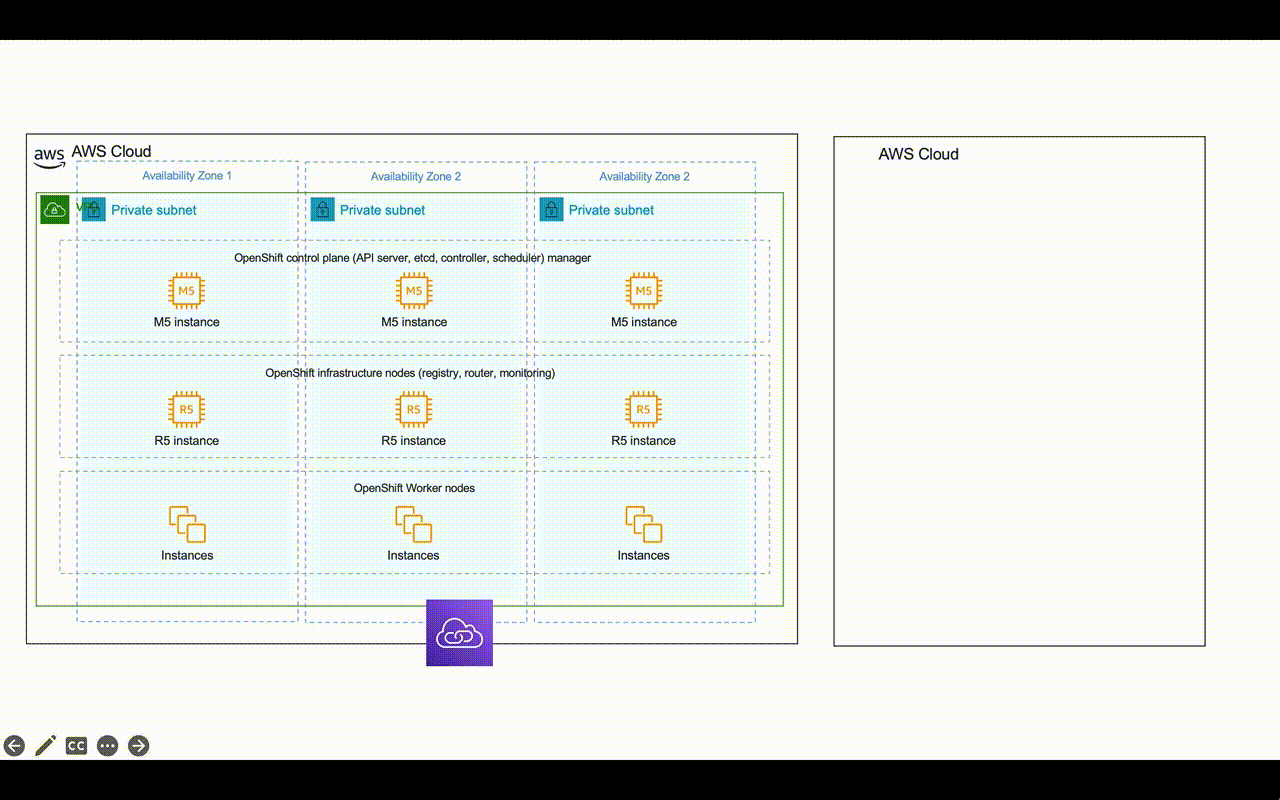1280x800 pixels.
Task: Click the middle M5 instance chip icon
Action: tap(413, 291)
